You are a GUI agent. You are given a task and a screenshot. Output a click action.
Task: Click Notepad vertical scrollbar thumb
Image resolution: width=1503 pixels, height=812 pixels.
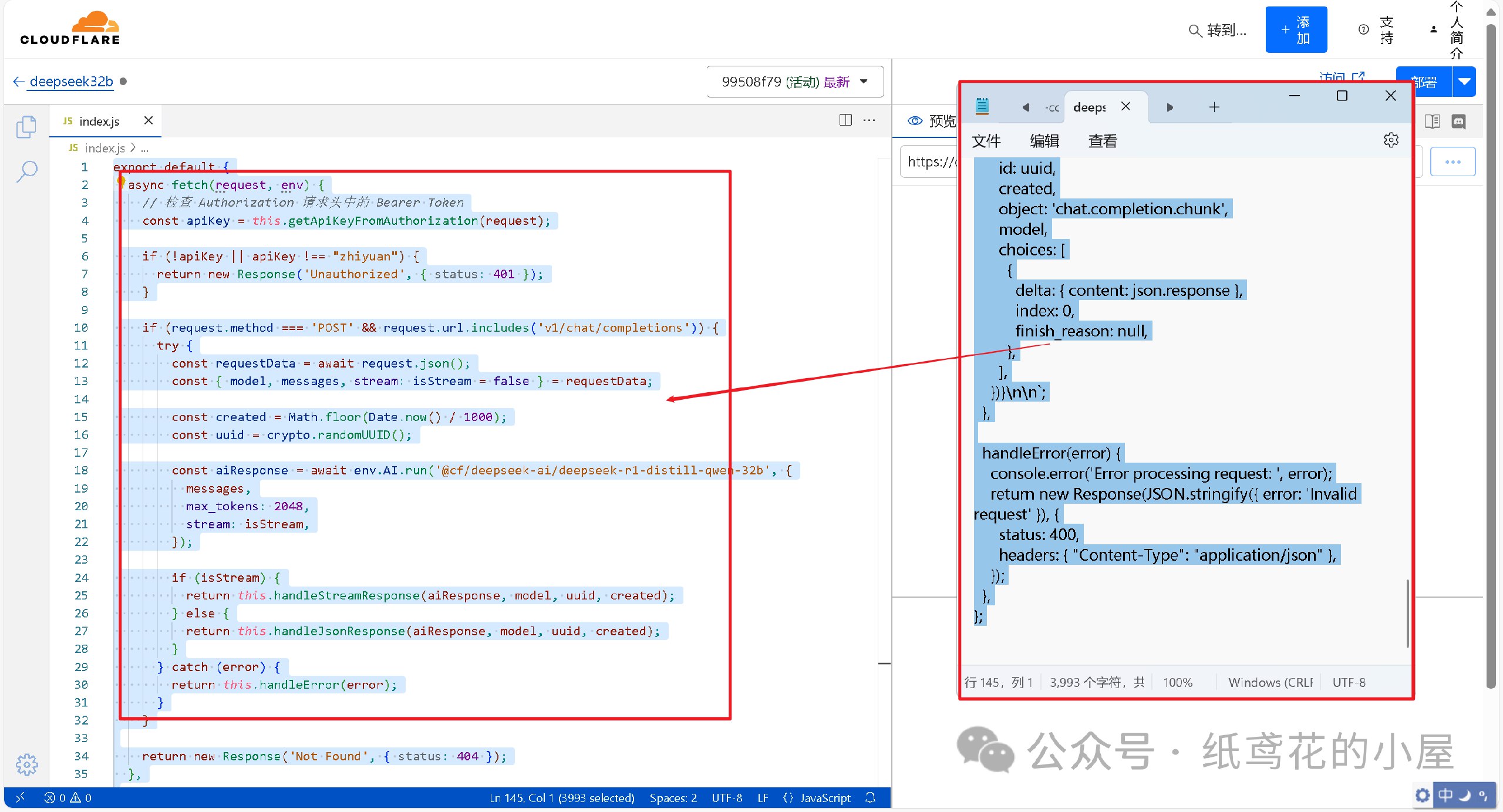coord(1408,614)
